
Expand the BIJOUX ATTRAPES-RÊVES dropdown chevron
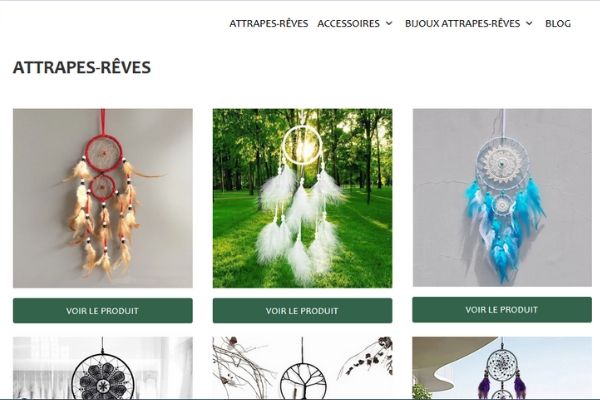click(529, 23)
